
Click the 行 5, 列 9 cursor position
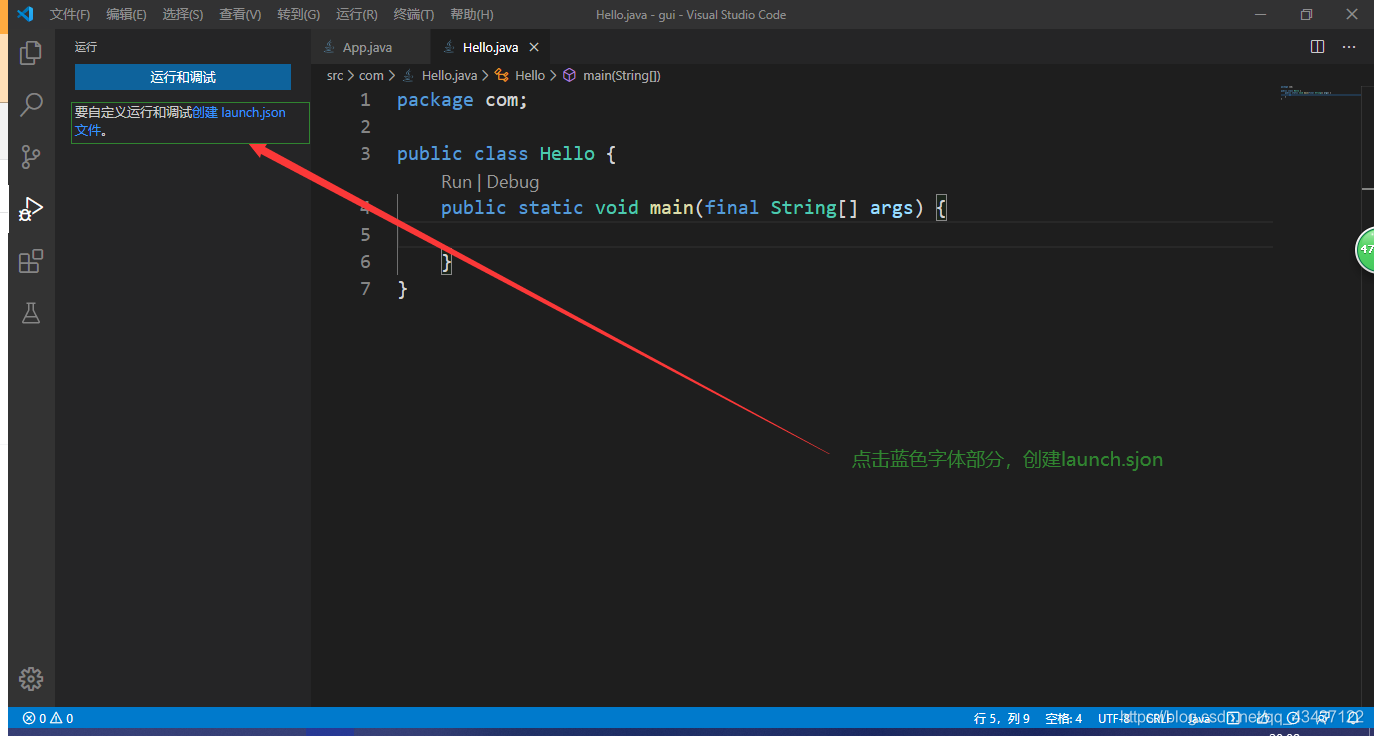[x=1002, y=718]
